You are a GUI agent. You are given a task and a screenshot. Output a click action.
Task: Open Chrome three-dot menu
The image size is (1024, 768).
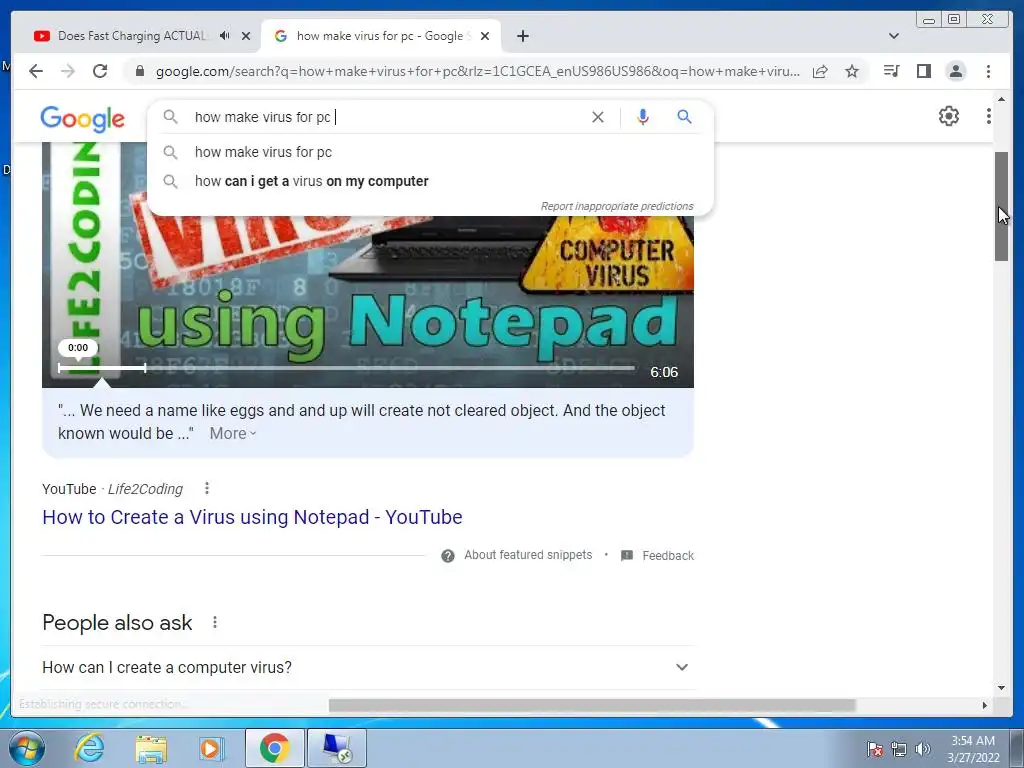coord(988,71)
